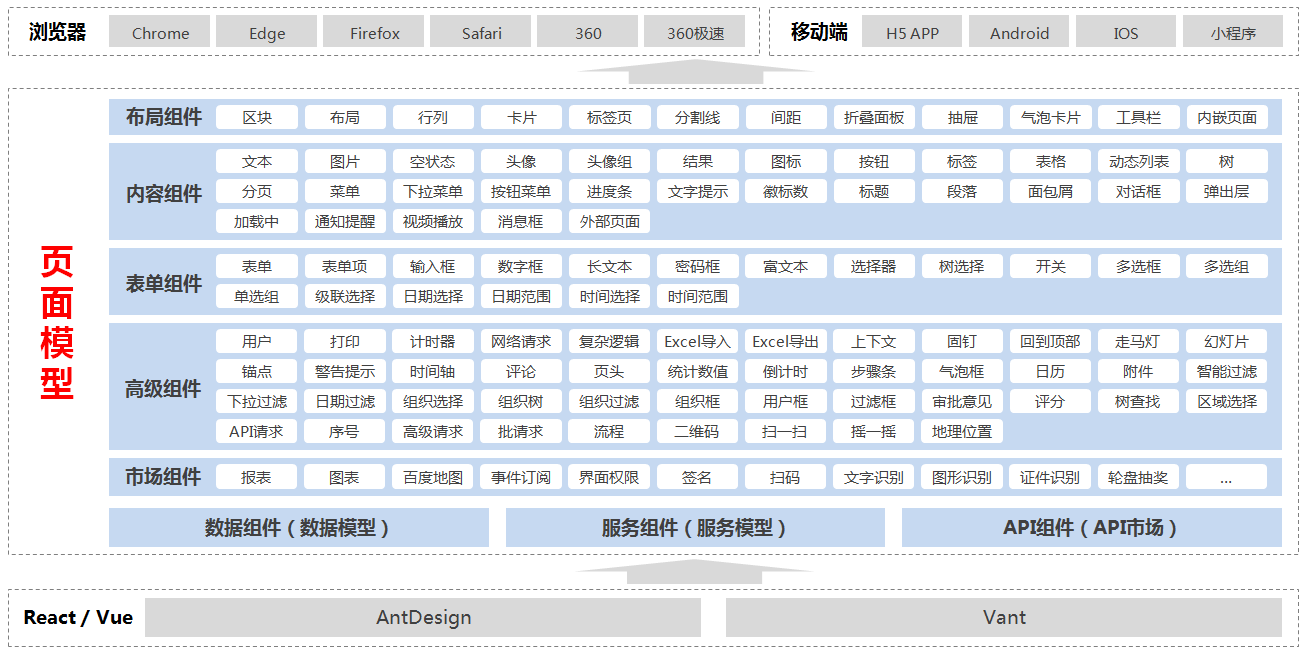
Task: Click the "Vant" framework bar
Action: [x=1003, y=617]
